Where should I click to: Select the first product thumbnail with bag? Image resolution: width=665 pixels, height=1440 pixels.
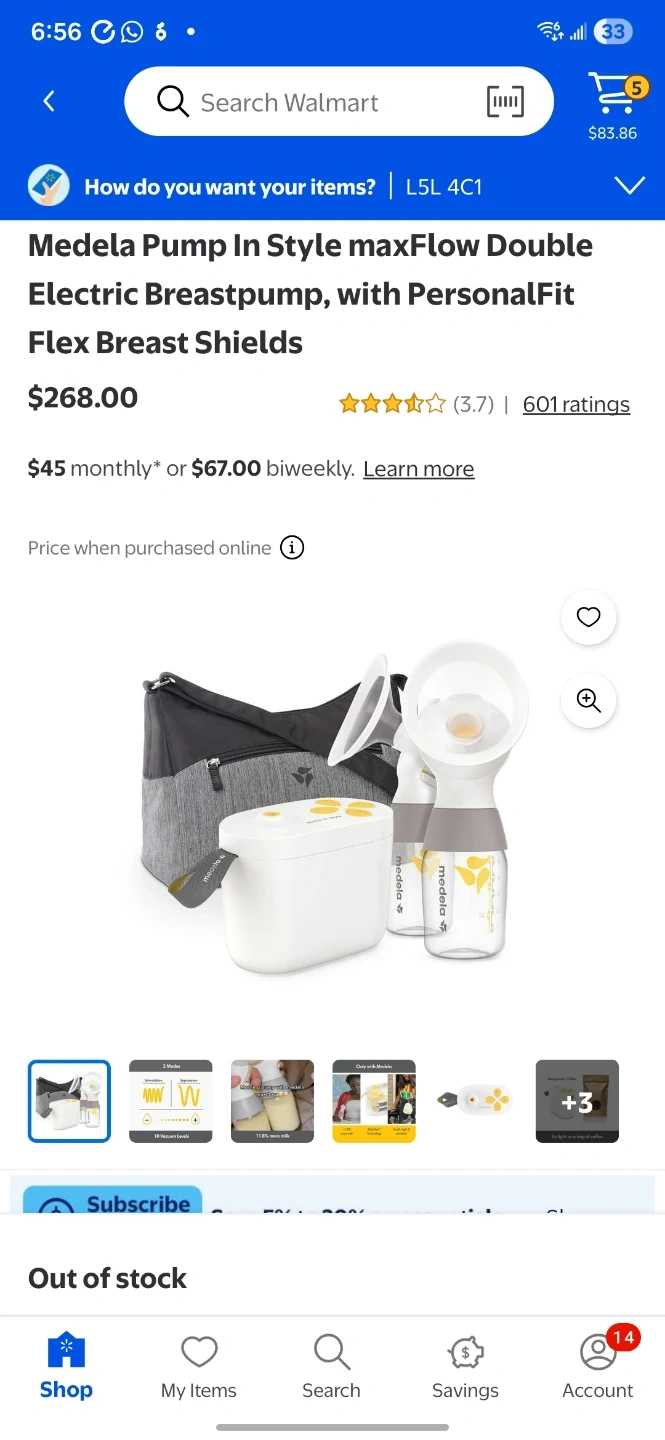pos(69,1101)
